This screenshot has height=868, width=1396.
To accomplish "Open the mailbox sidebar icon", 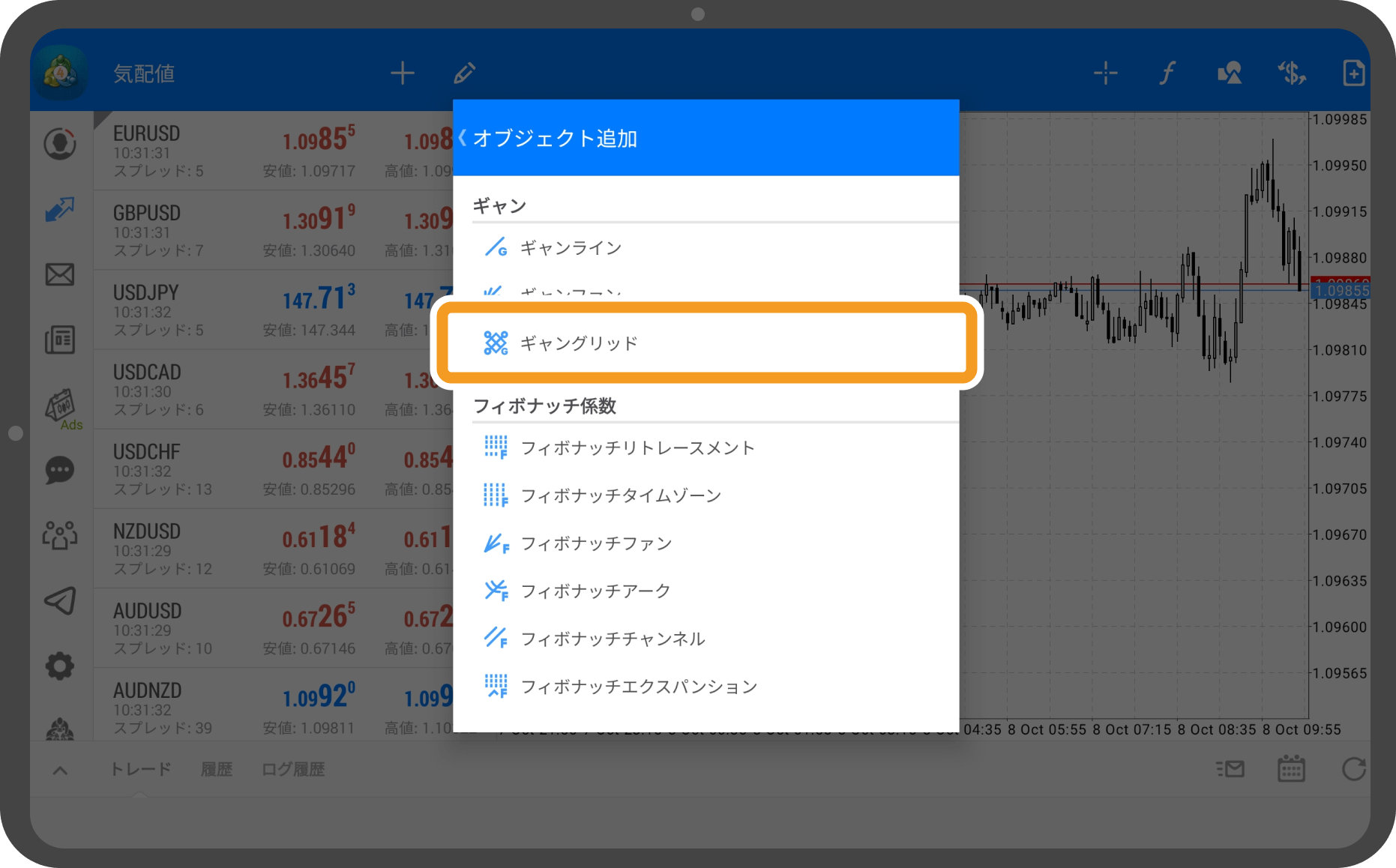I will click(x=60, y=274).
